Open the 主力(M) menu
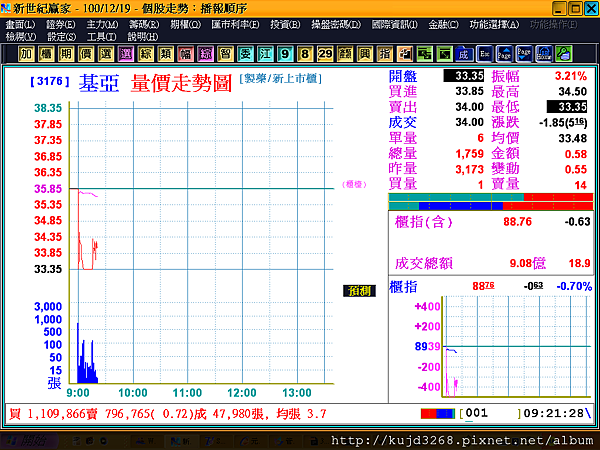This screenshot has height=450, width=600. 102,24
